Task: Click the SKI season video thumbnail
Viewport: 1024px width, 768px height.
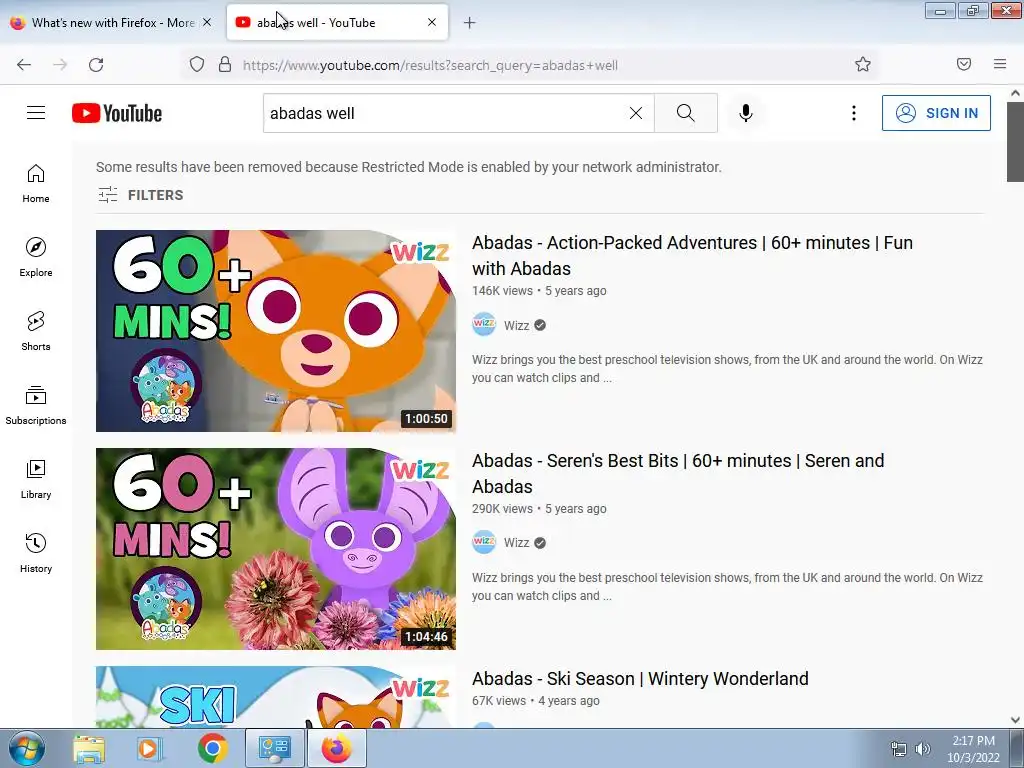Action: click(x=276, y=697)
